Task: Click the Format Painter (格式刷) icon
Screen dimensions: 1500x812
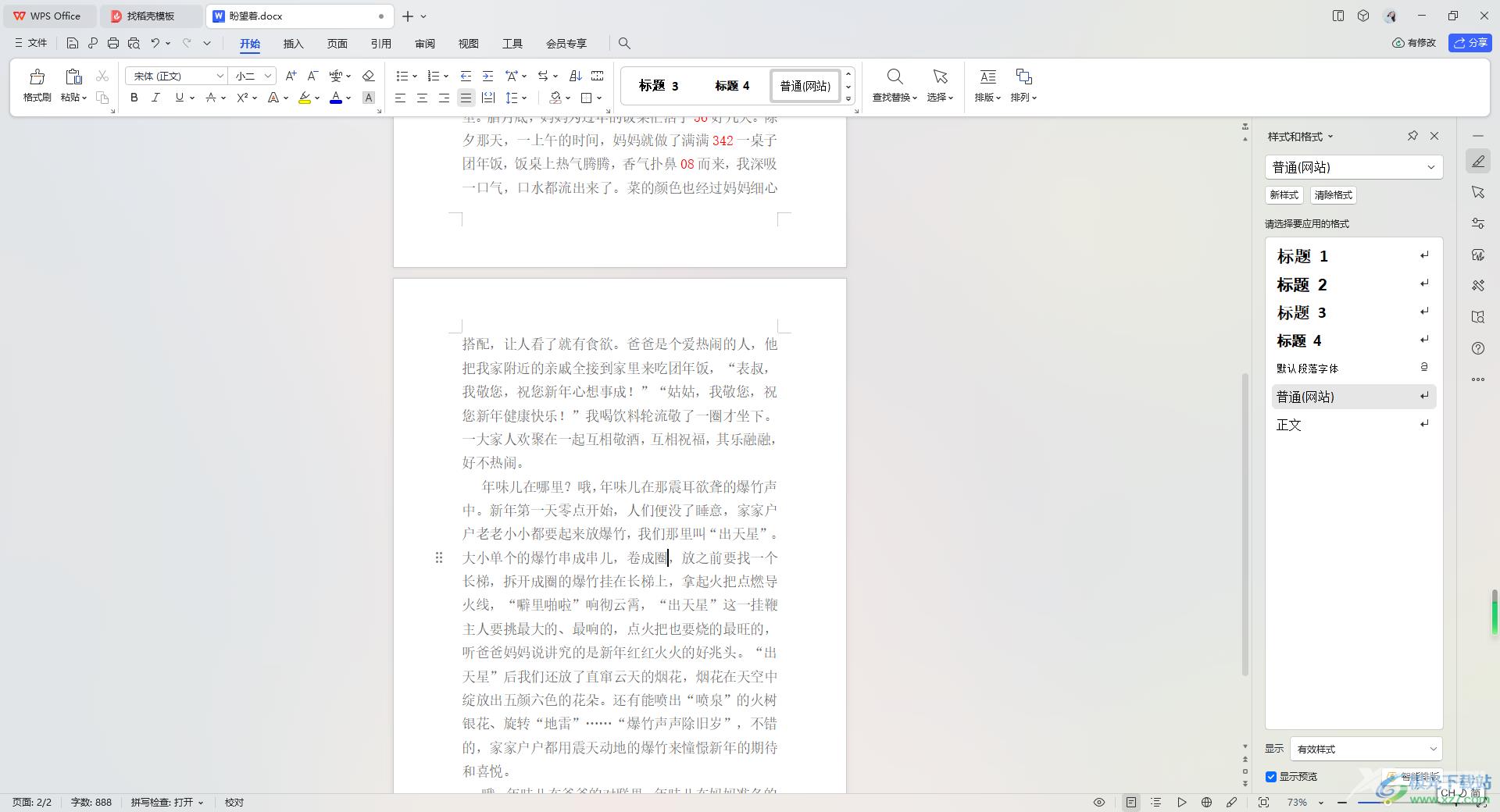Action: (37, 77)
